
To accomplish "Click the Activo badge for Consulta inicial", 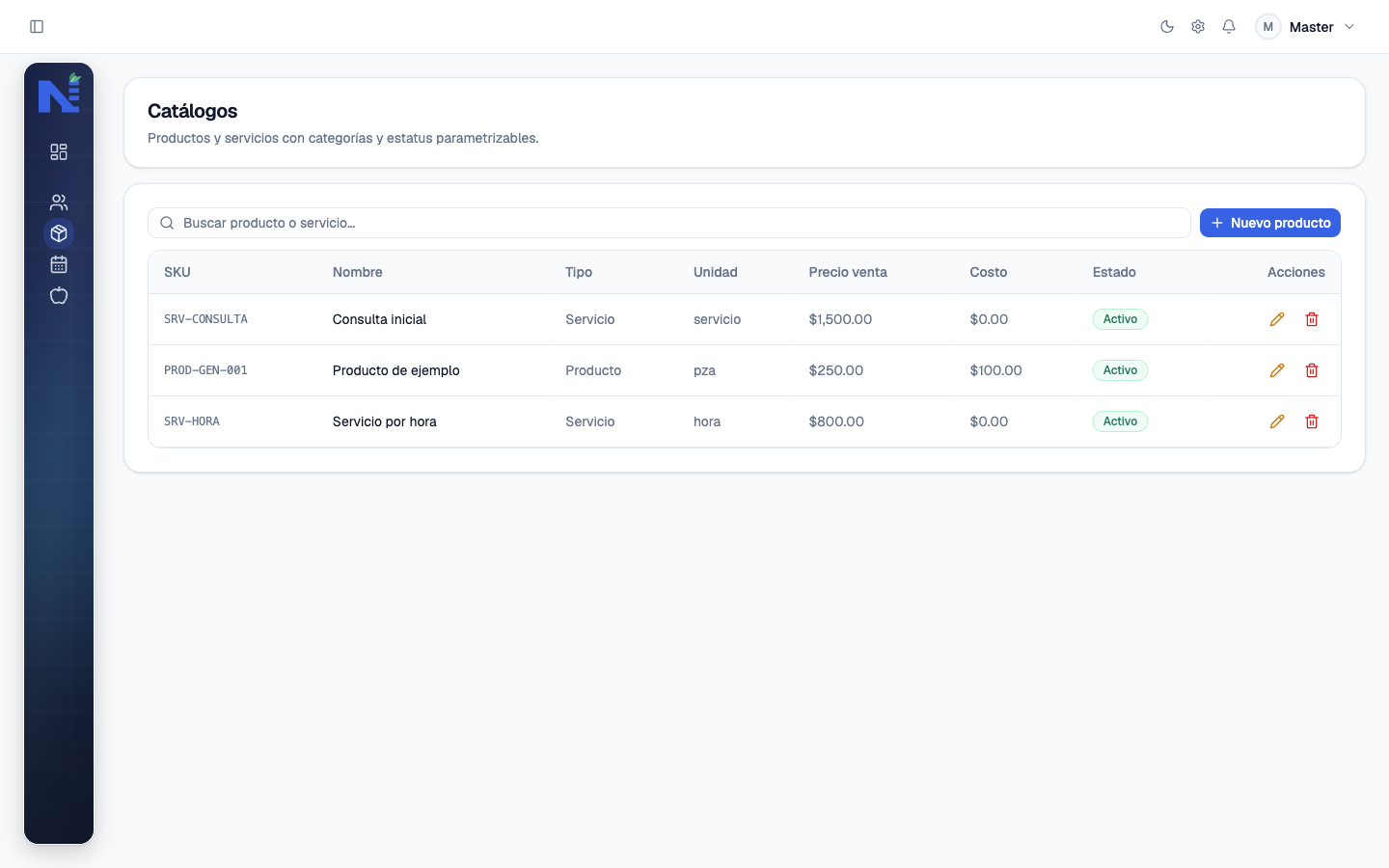I will click(x=1120, y=319).
